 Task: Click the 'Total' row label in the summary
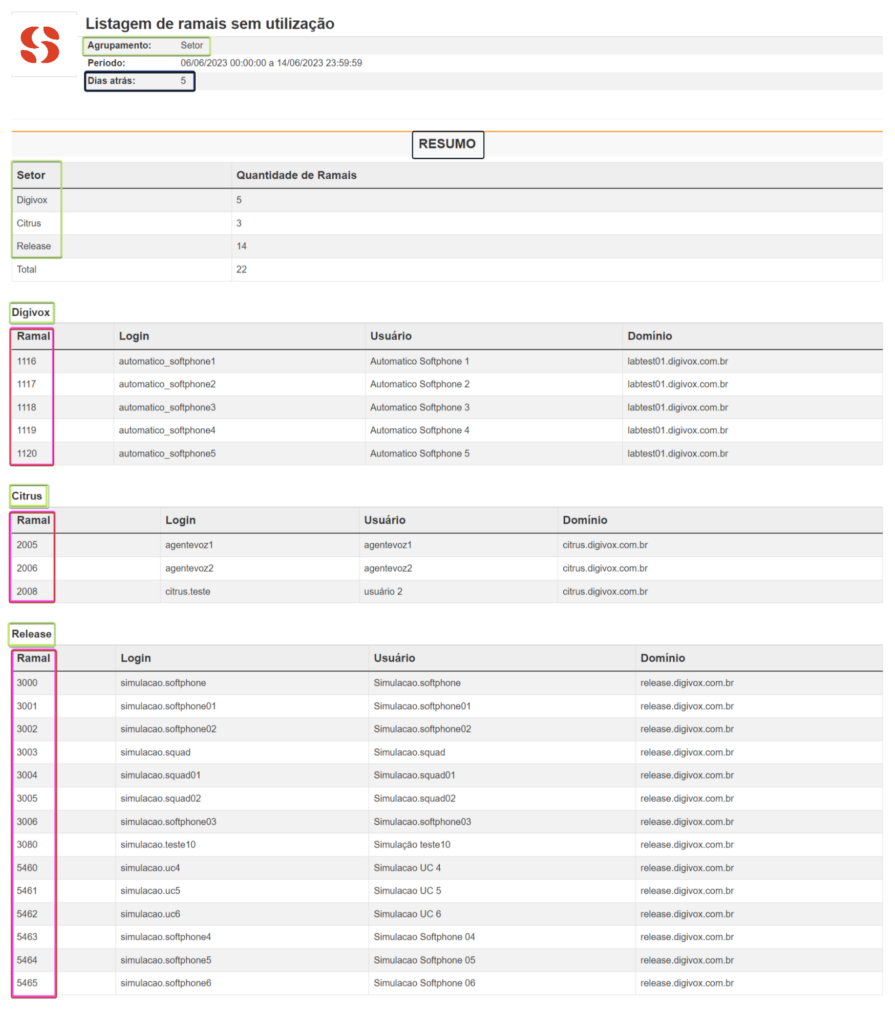(27, 269)
